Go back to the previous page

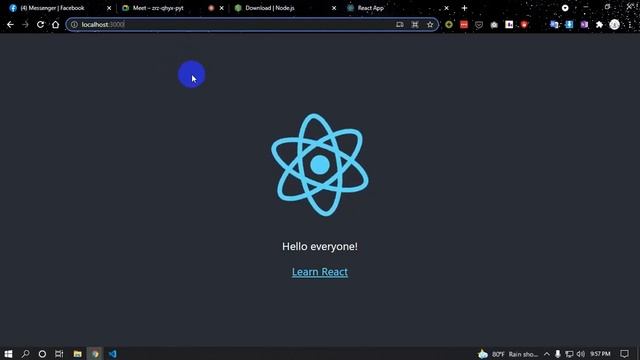click(x=10, y=24)
